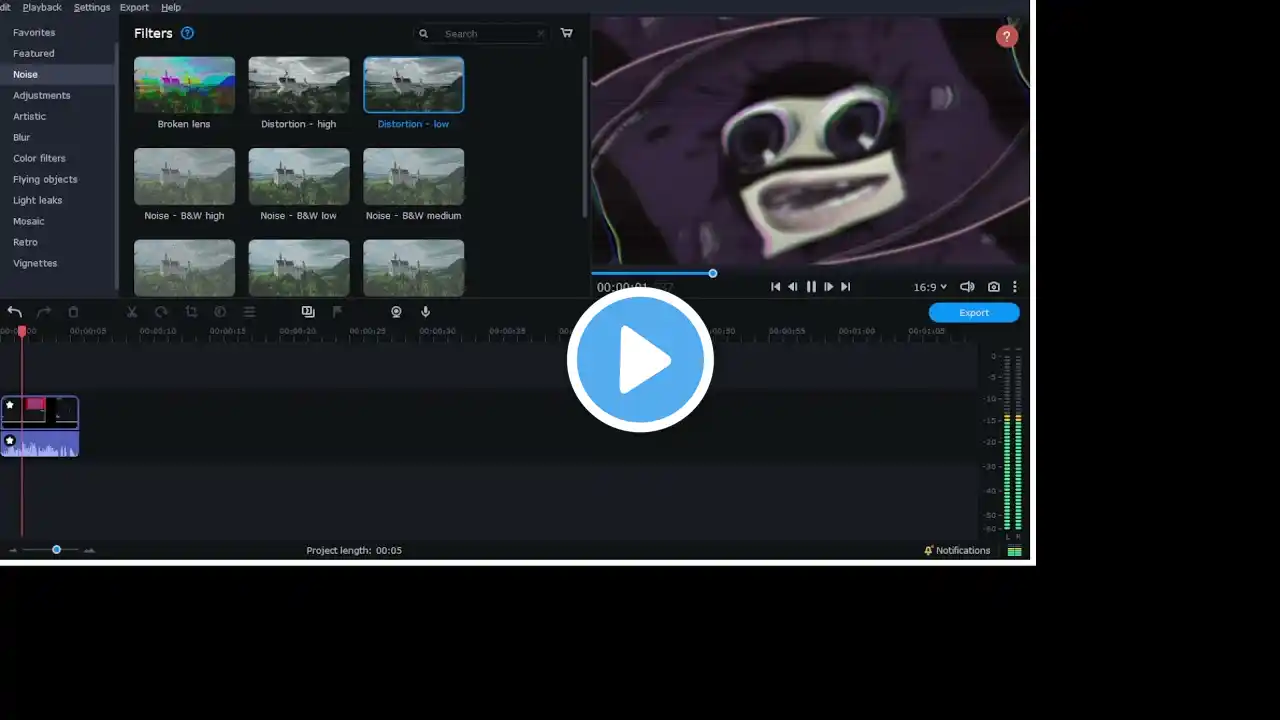Open the Export menu in menu bar

pyautogui.click(x=134, y=7)
